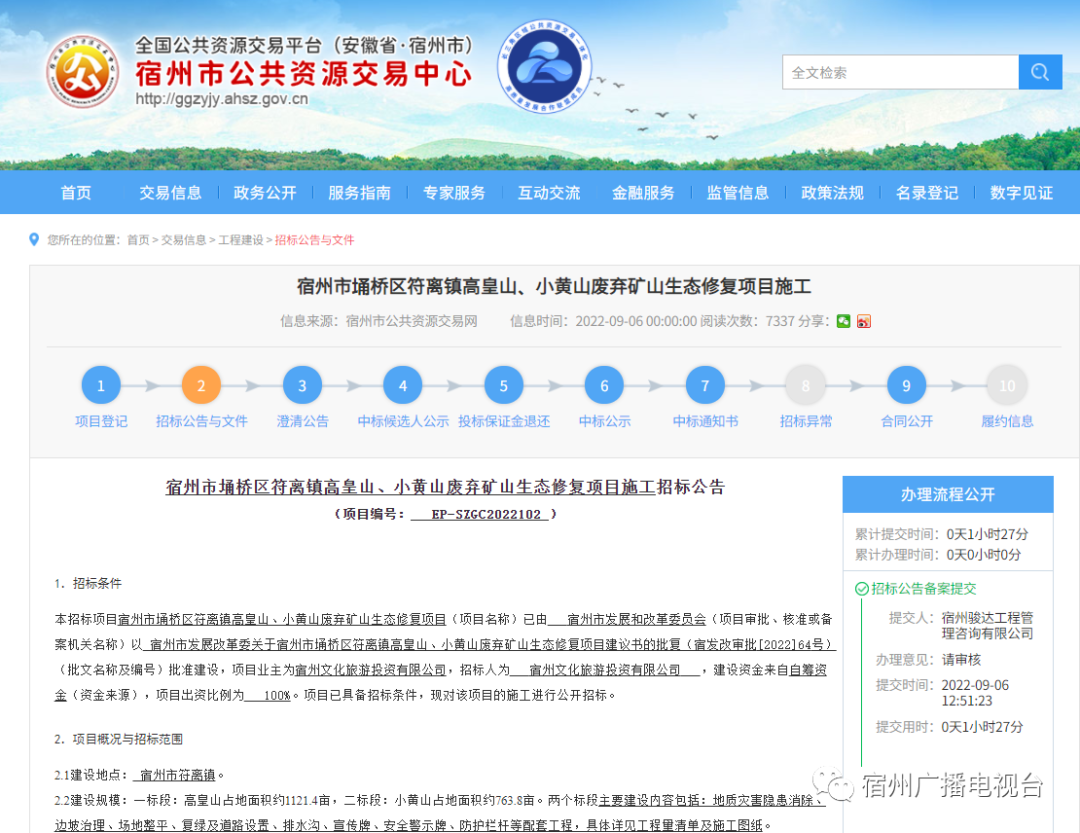Share the article to WeChat
Image resolution: width=1080 pixels, height=833 pixels.
(843, 321)
